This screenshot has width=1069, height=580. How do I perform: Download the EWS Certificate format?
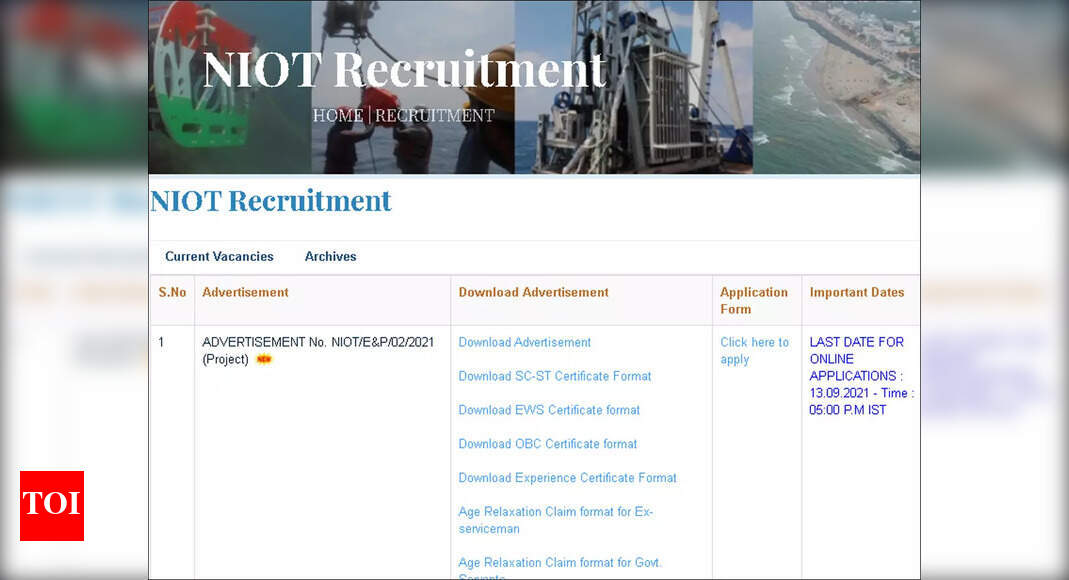tap(549, 410)
